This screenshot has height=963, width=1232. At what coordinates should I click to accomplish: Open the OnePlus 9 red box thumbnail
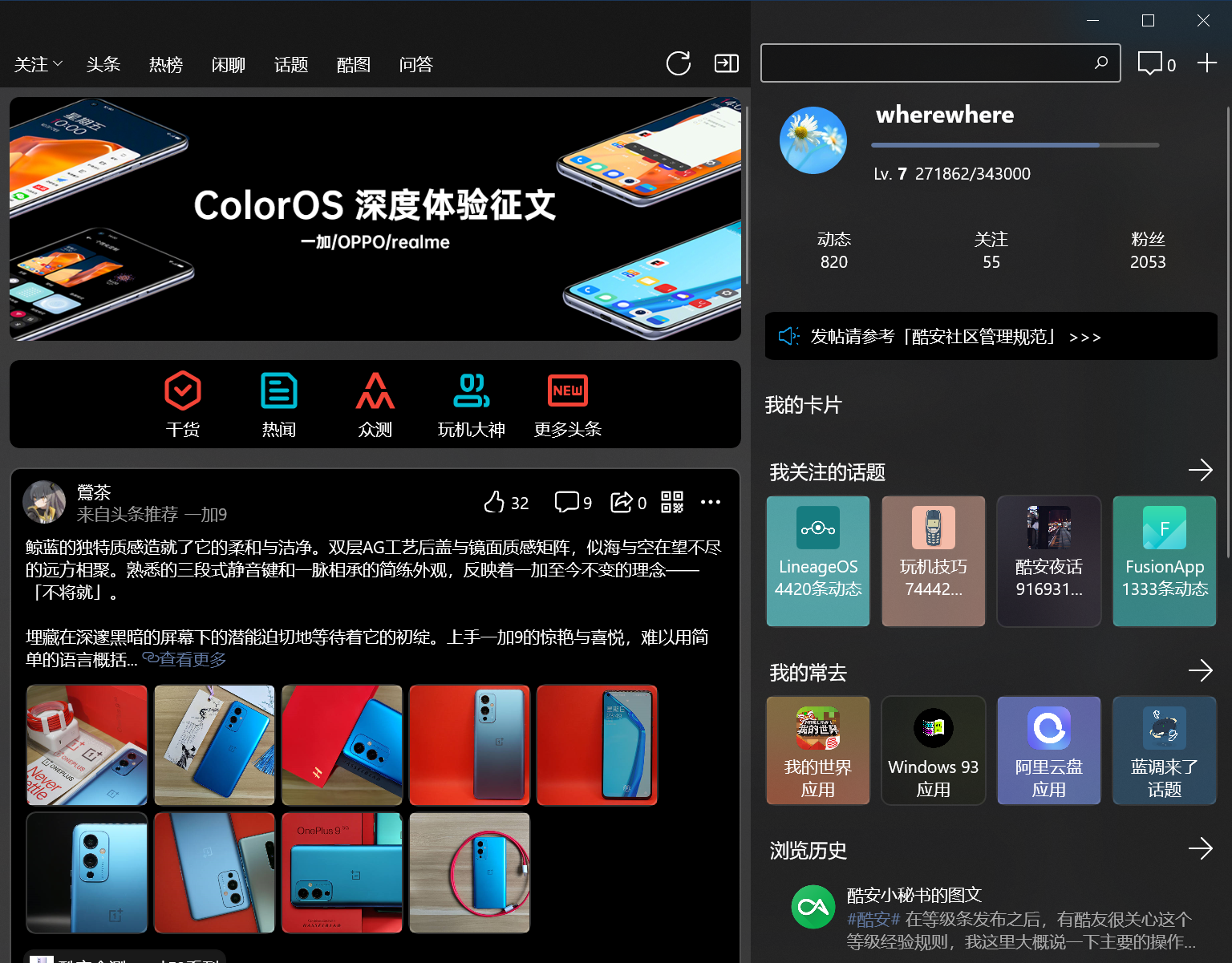point(342,872)
